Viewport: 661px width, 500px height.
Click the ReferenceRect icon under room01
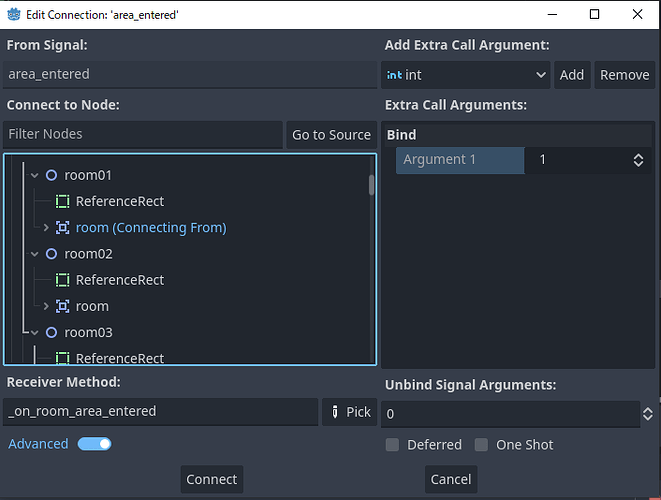coord(62,202)
